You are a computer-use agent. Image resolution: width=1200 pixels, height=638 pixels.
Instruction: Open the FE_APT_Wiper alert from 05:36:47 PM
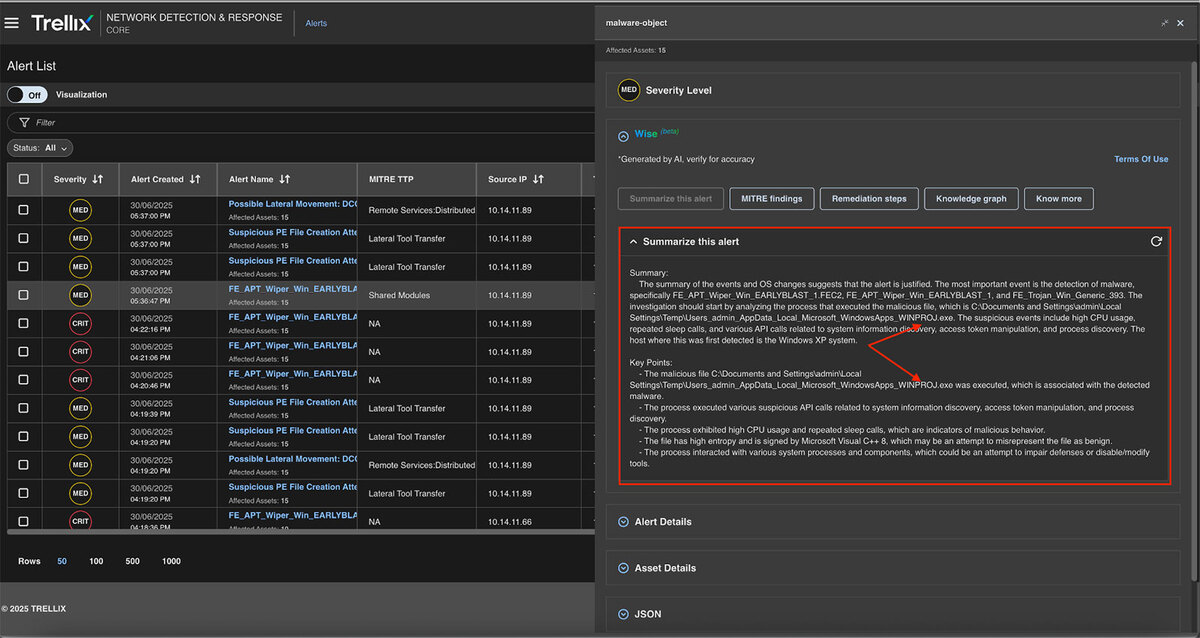point(292,289)
